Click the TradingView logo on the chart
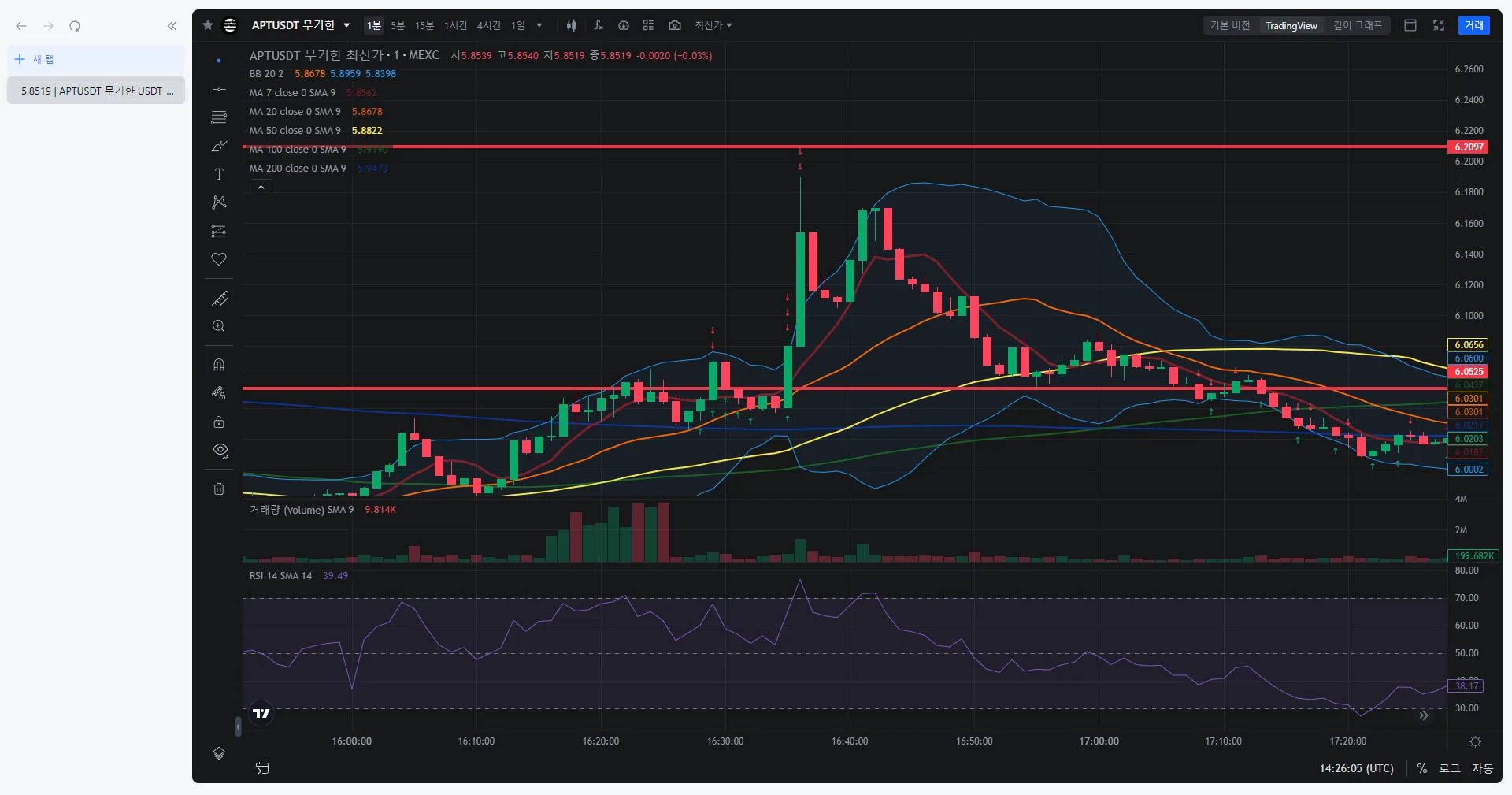 (x=261, y=713)
